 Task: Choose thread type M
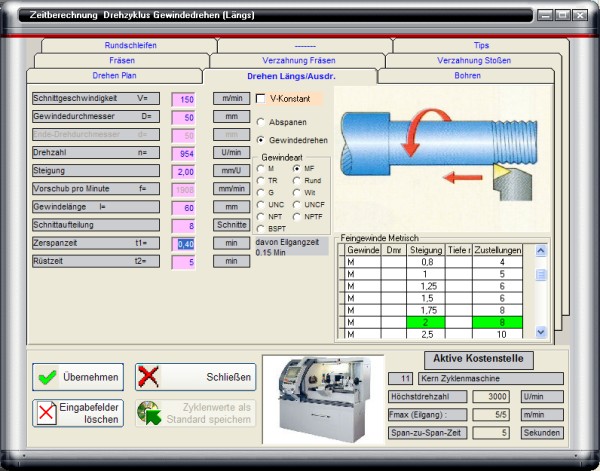point(261,168)
